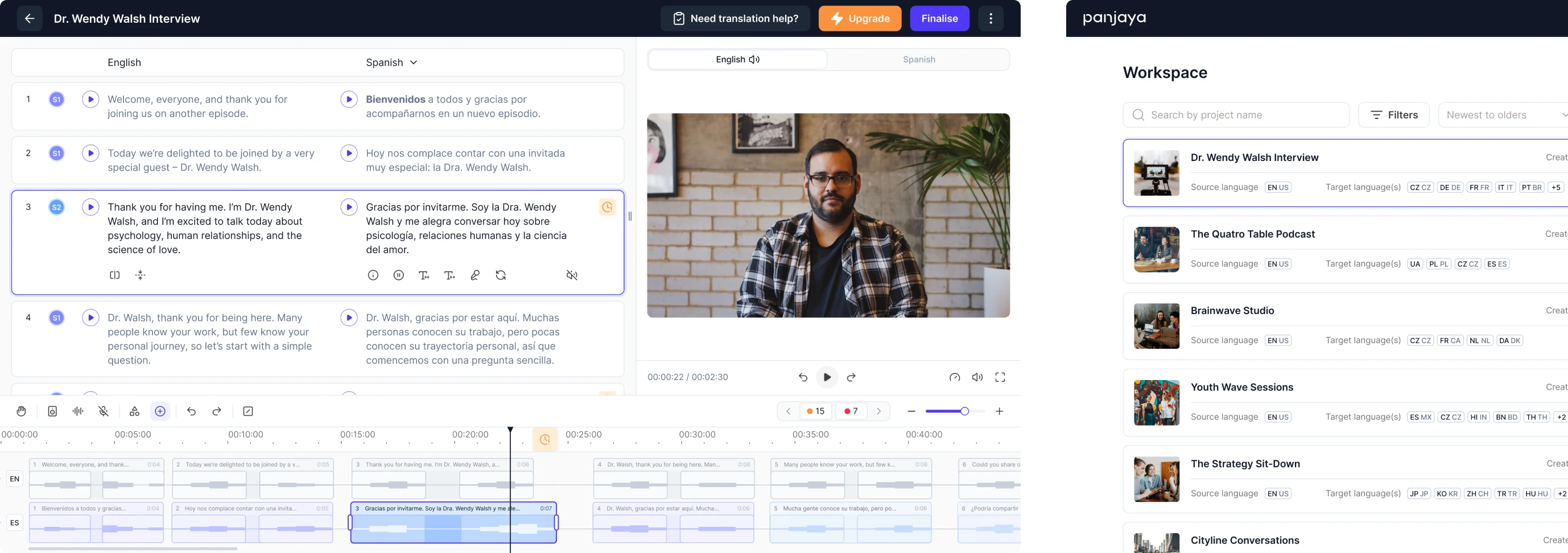Play Spanish audio for segment 2
Image resolution: width=1568 pixels, height=553 pixels.
click(349, 153)
